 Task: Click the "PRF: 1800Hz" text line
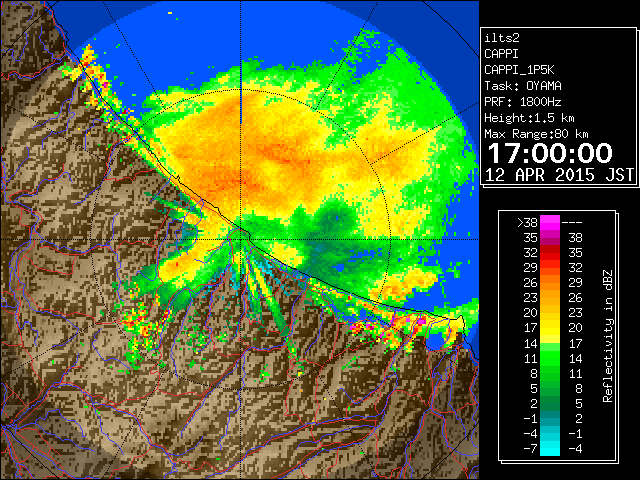click(523, 102)
